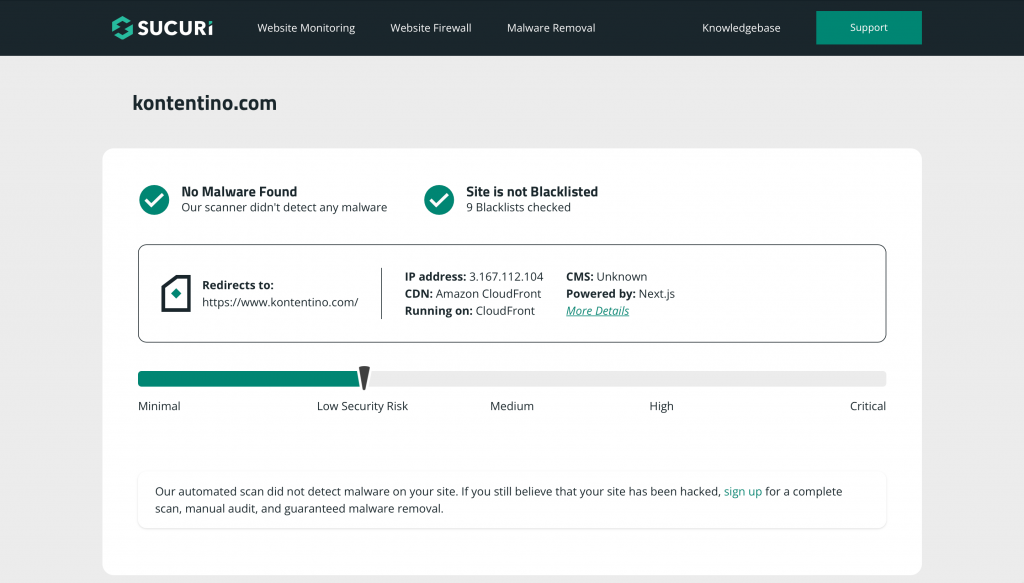Viewport: 1024px width, 583px height.
Task: Select Malware Removal in the navigation
Action: pyautogui.click(x=551, y=28)
